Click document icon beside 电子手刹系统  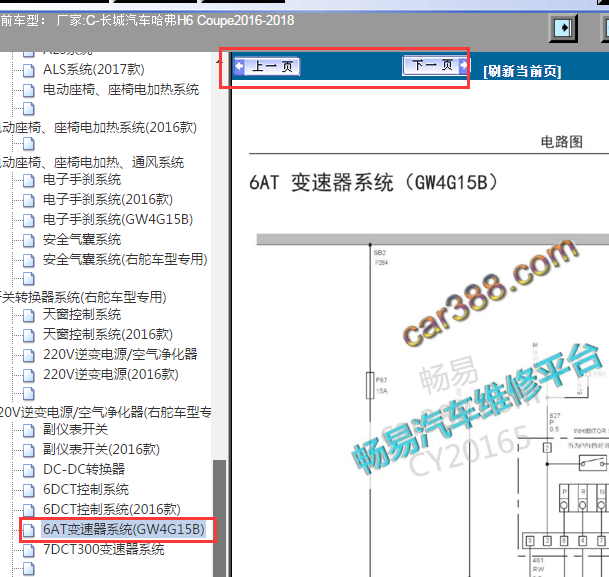tap(28, 181)
